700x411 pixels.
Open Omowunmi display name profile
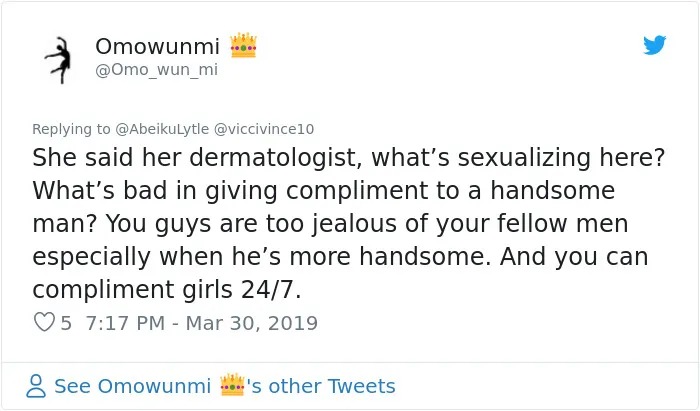click(157, 46)
